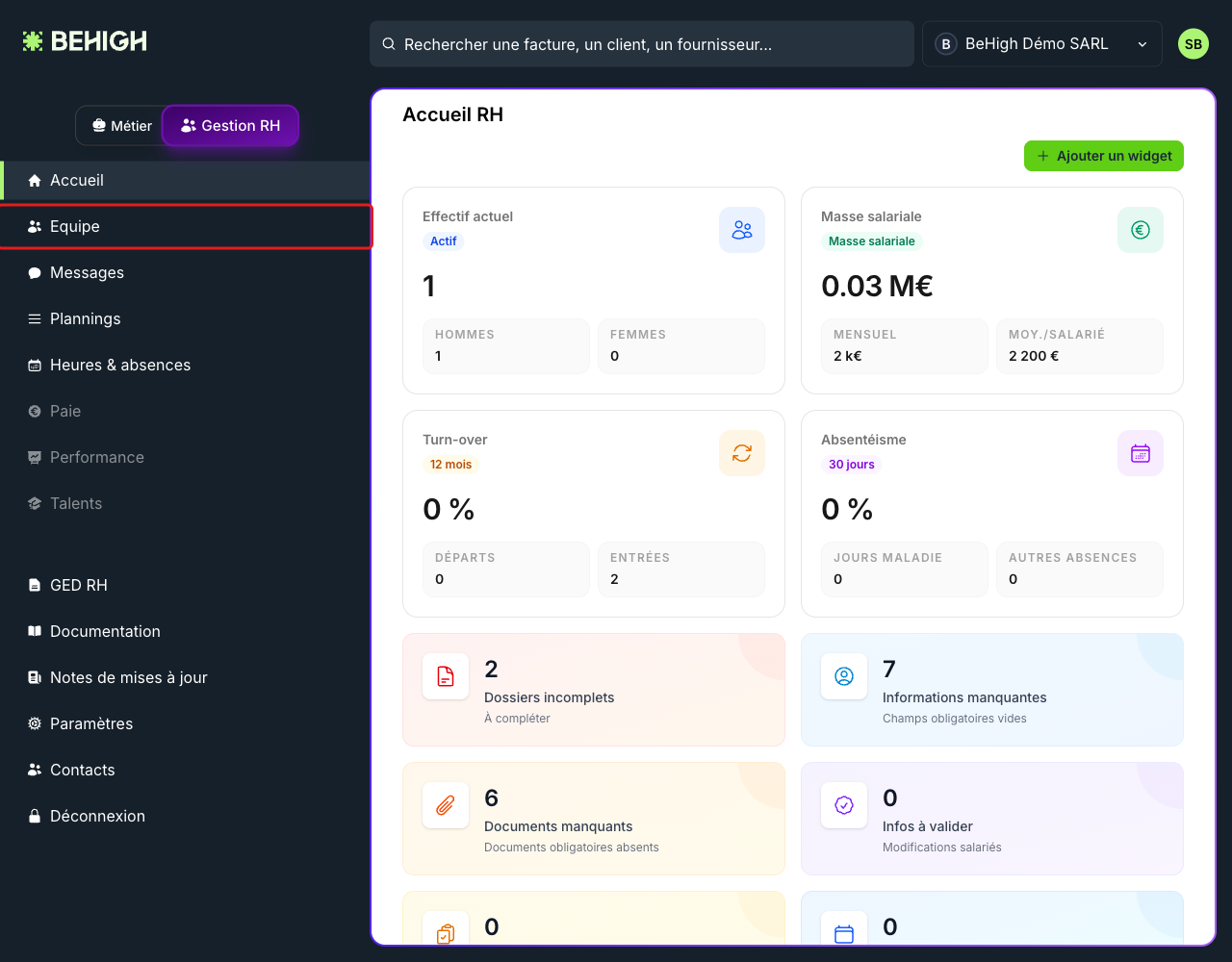
Task: Click the Informations manquantes user icon
Action: coord(844,676)
